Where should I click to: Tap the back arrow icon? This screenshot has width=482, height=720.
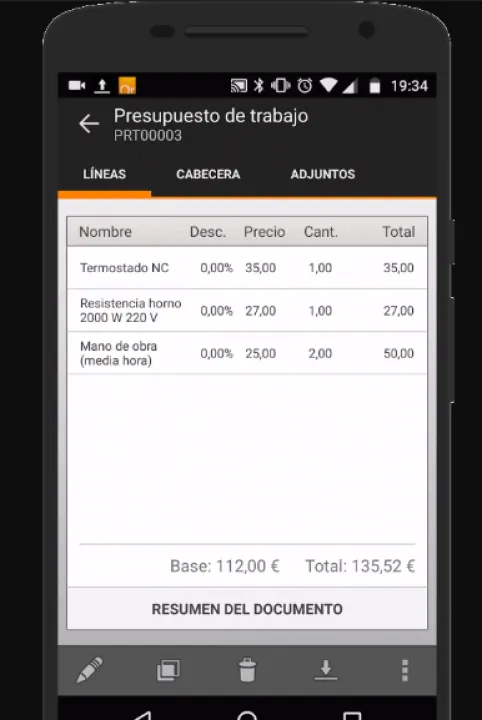89,124
